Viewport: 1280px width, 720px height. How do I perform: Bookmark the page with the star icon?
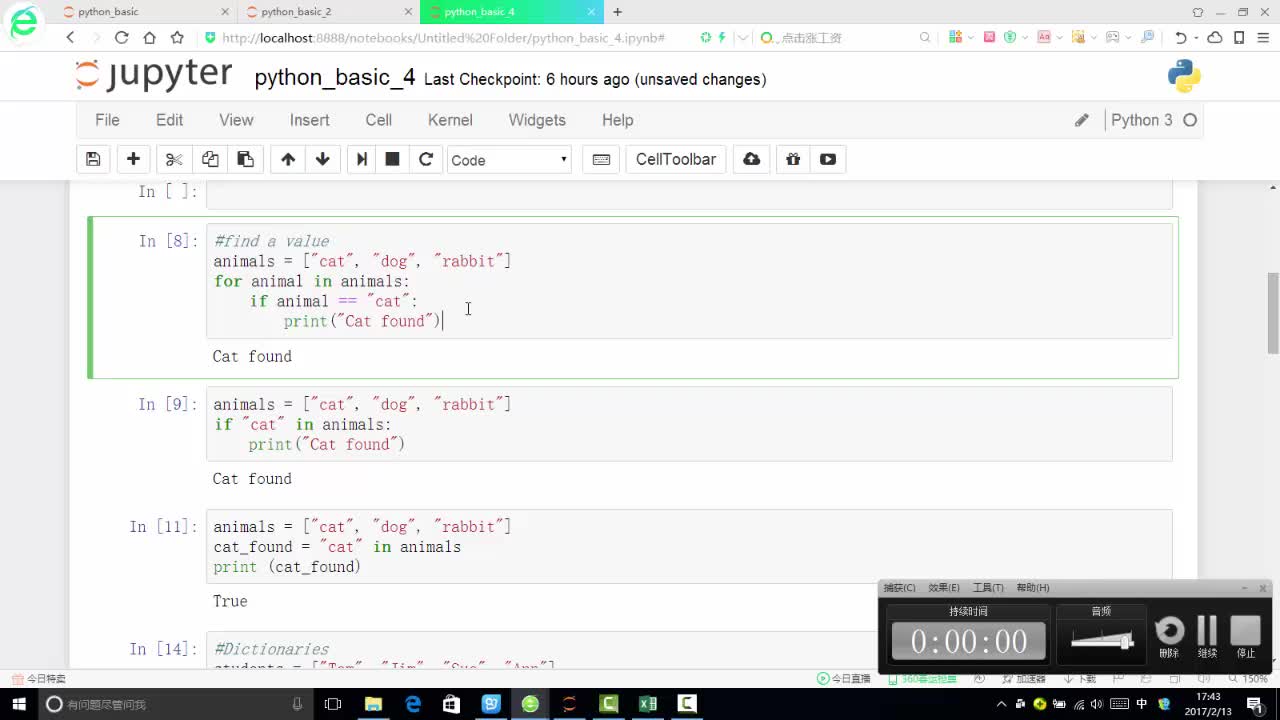click(x=177, y=37)
